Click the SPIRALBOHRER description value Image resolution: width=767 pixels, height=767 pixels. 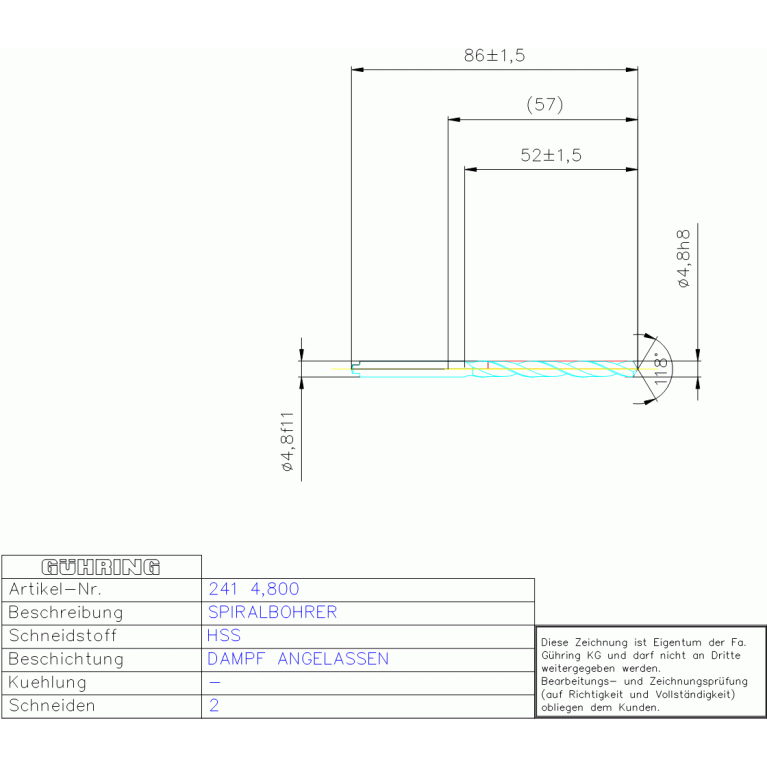[272, 612]
